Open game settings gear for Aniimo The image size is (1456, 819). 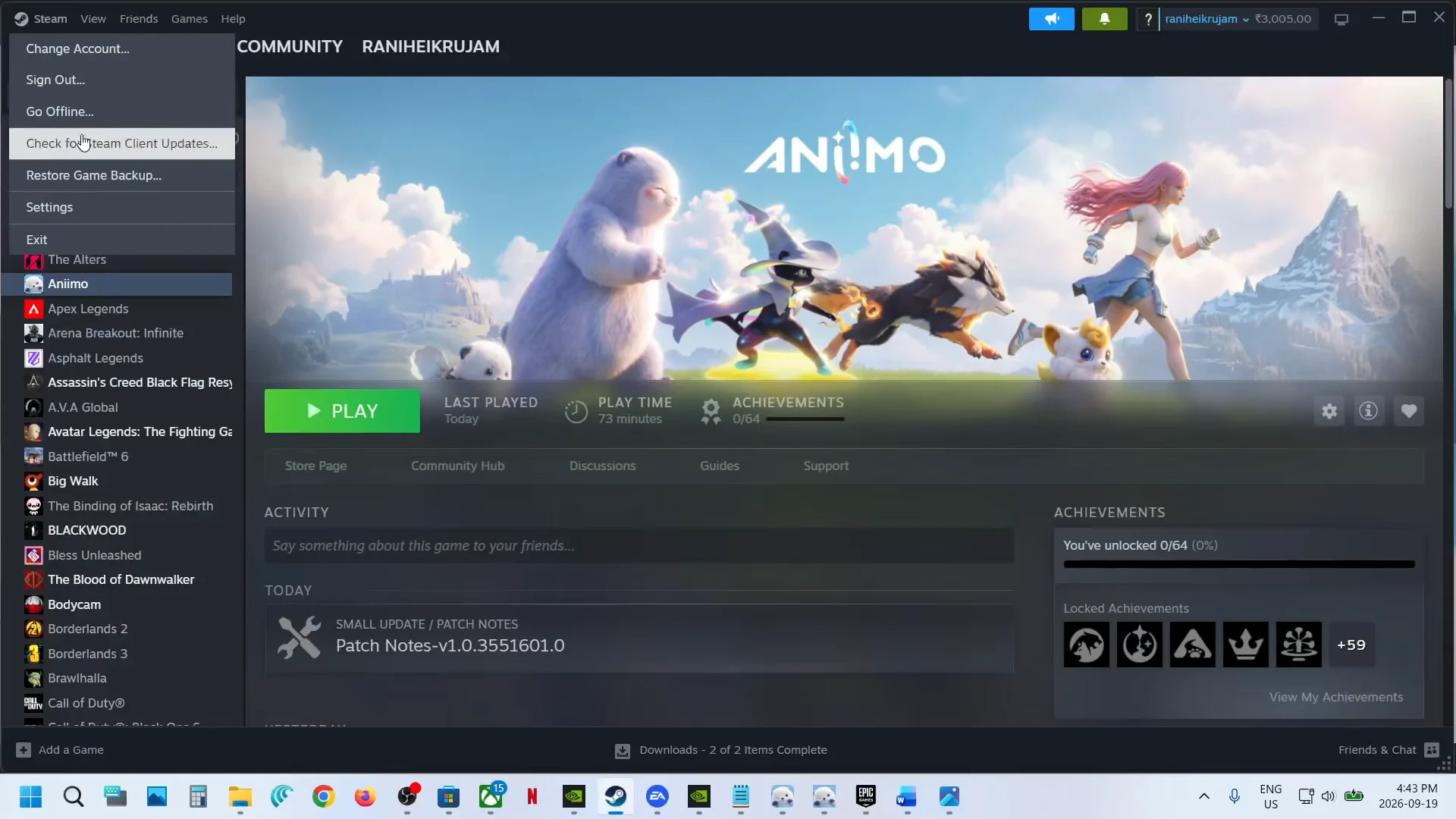coord(1329,411)
